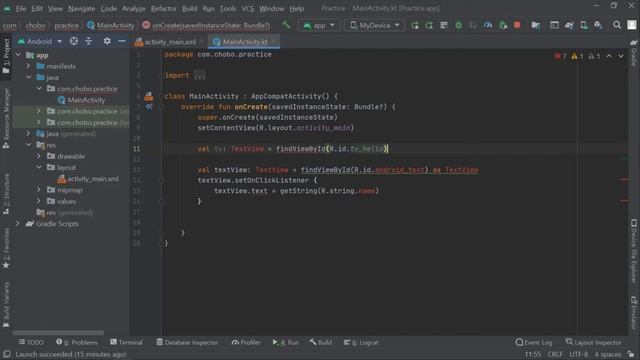640x360 pixels.
Task: Expand the folded import statement
Action: tap(200, 76)
